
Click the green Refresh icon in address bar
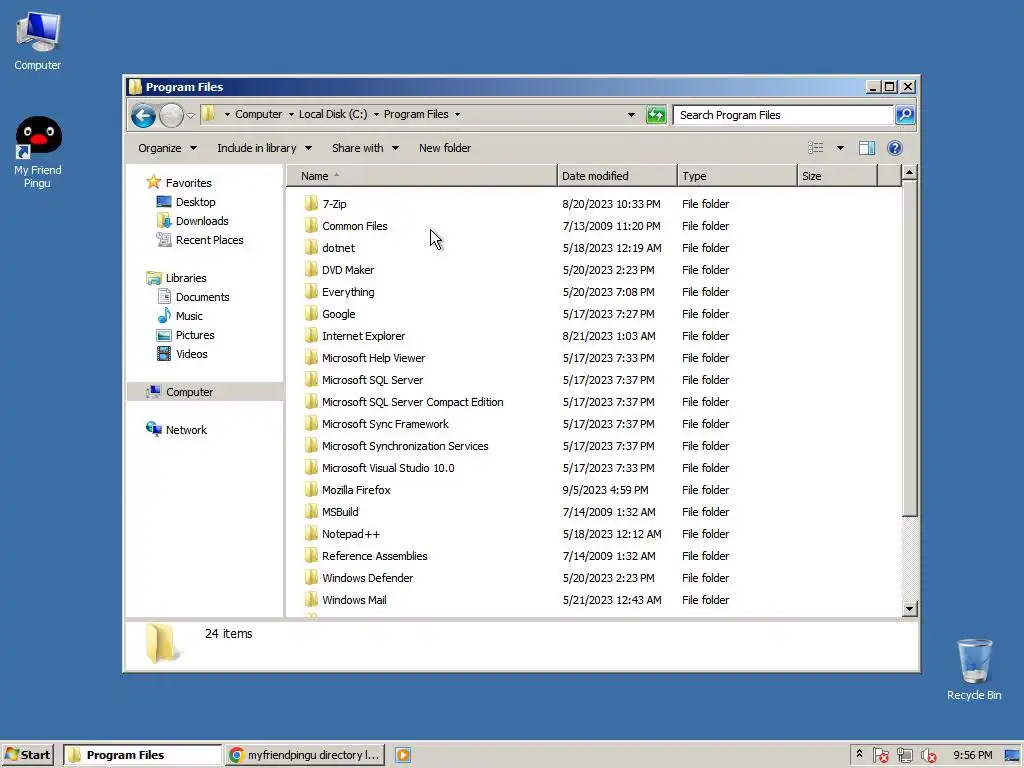656,115
